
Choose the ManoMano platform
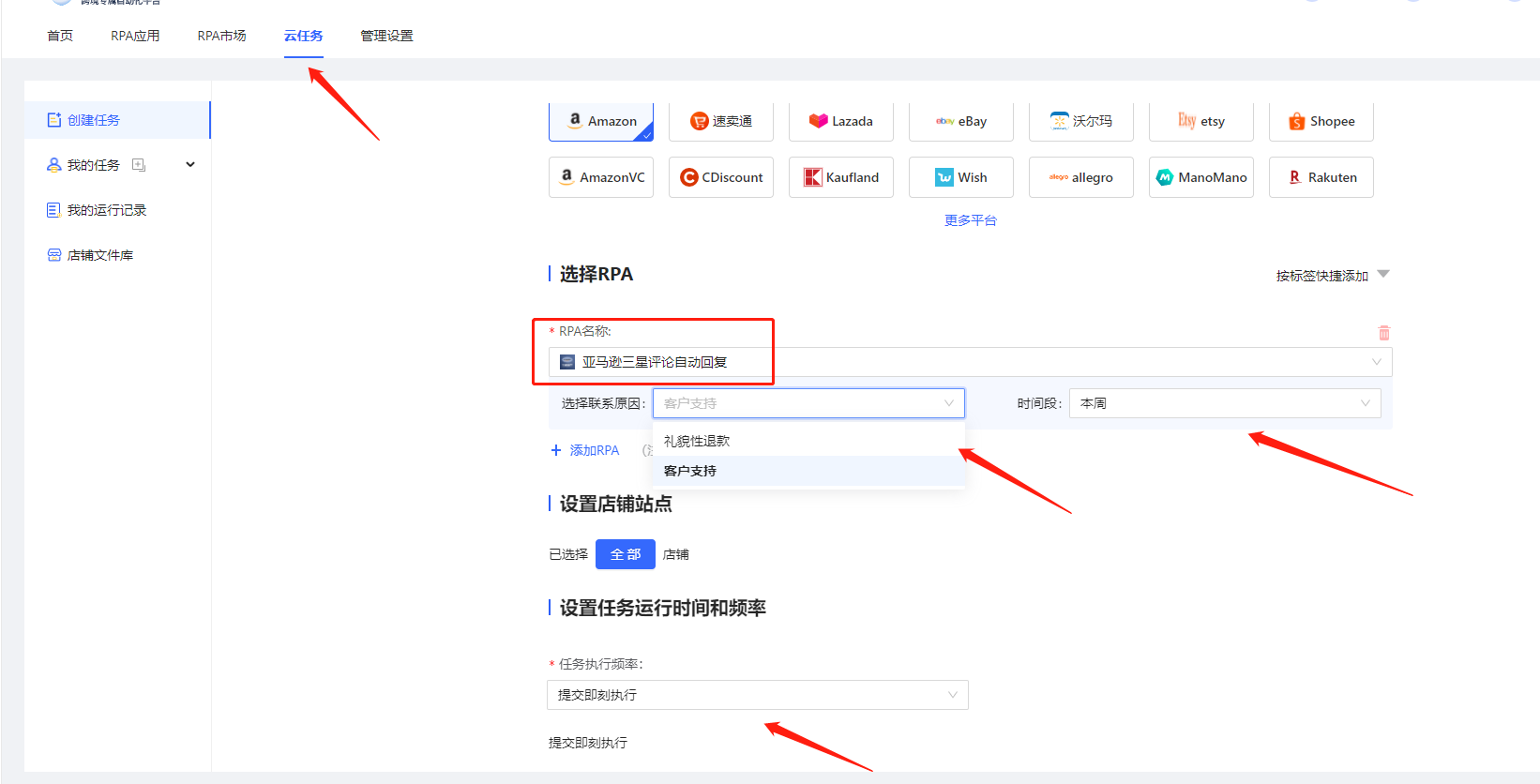1201,177
